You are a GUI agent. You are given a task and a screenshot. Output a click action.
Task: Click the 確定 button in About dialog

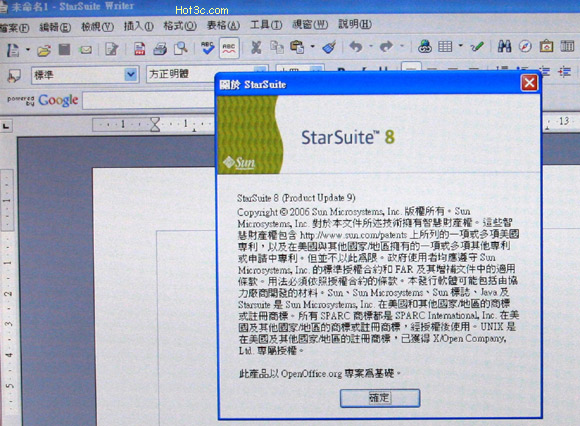point(380,398)
